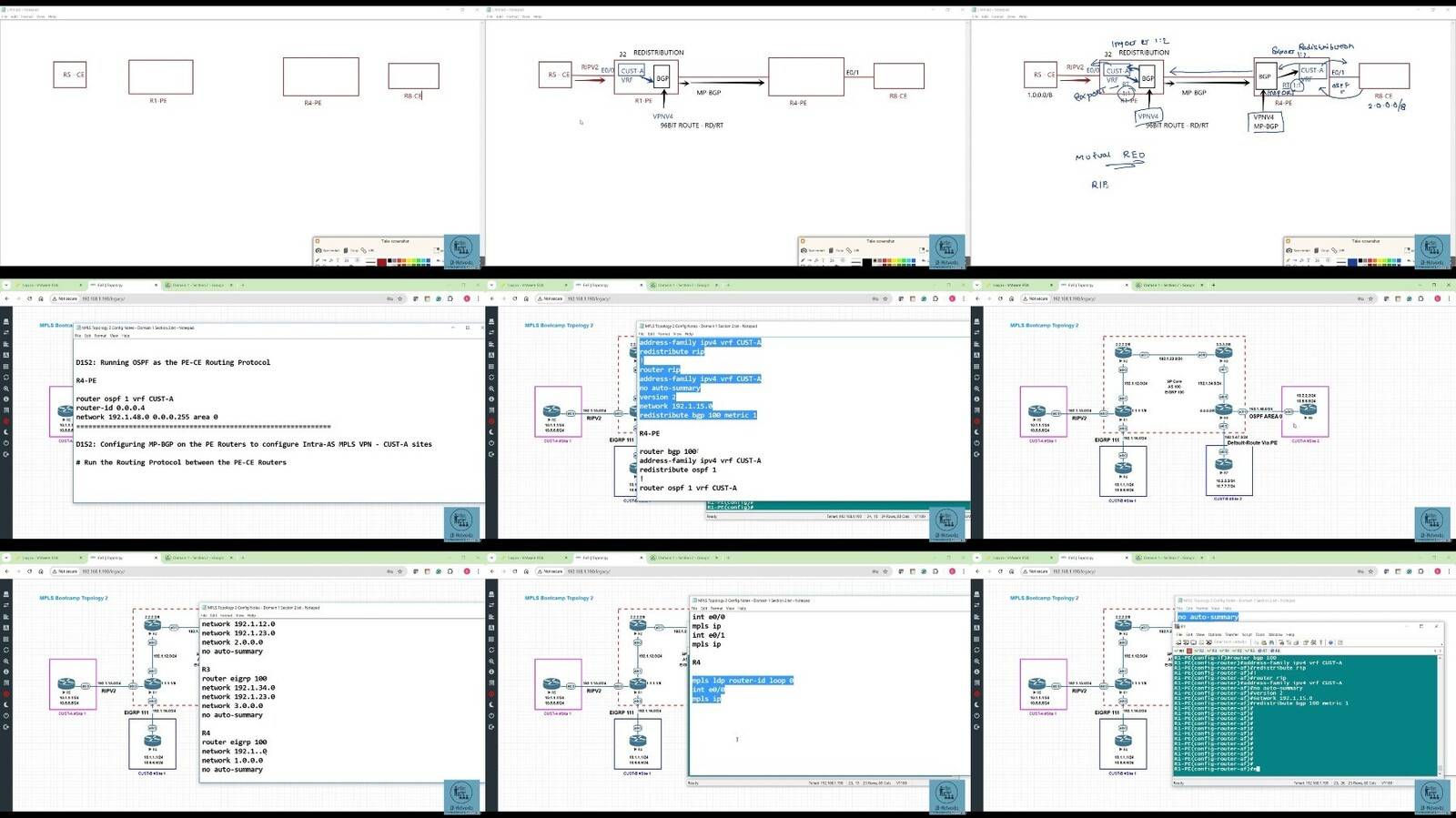This screenshot has height=818, width=1456.
Task: Click address bar URL in OSPF notes frame browser
Action: [x=104, y=298]
